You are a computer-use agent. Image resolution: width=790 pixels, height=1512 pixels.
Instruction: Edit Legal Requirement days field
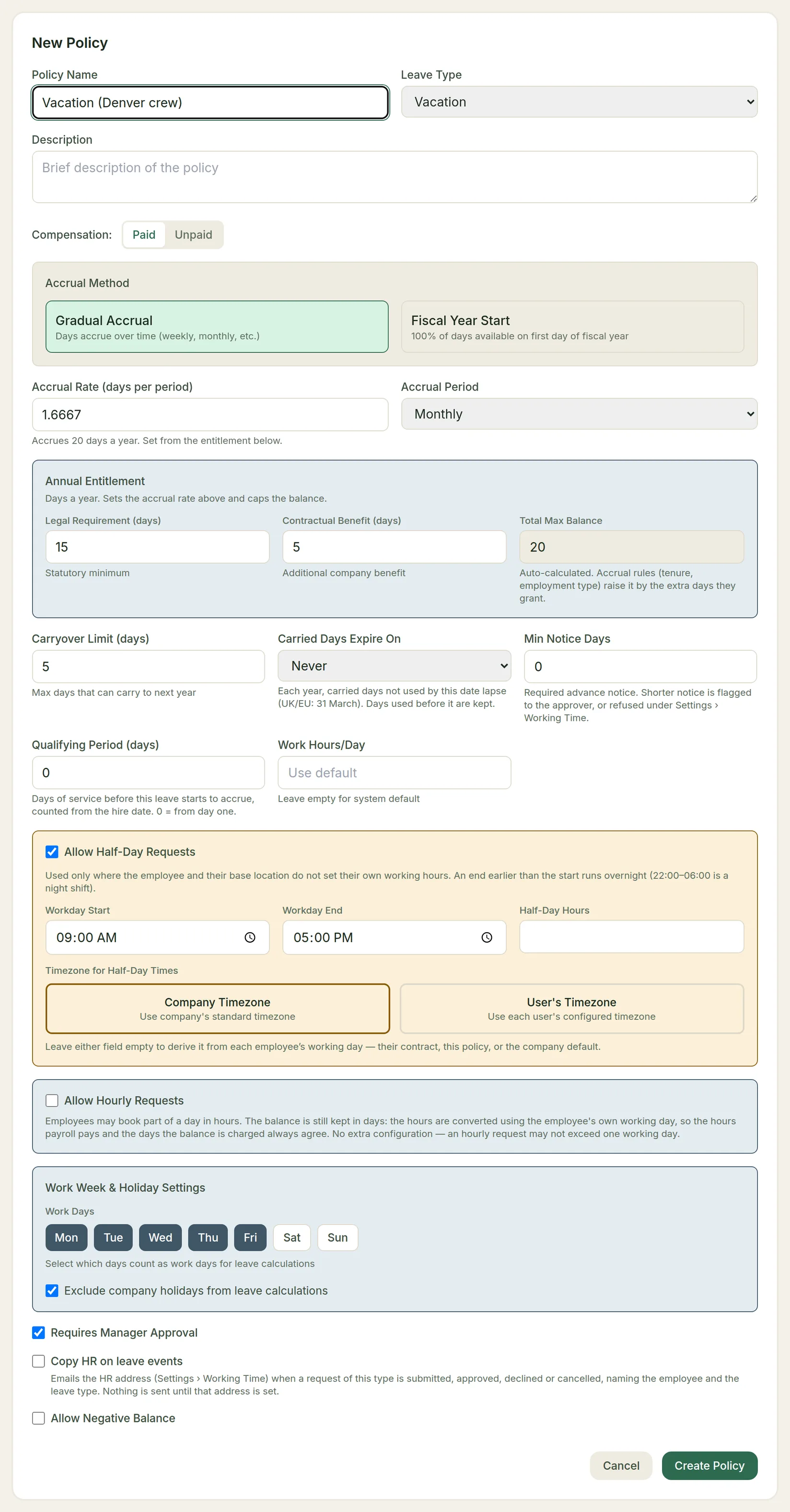[x=157, y=547]
